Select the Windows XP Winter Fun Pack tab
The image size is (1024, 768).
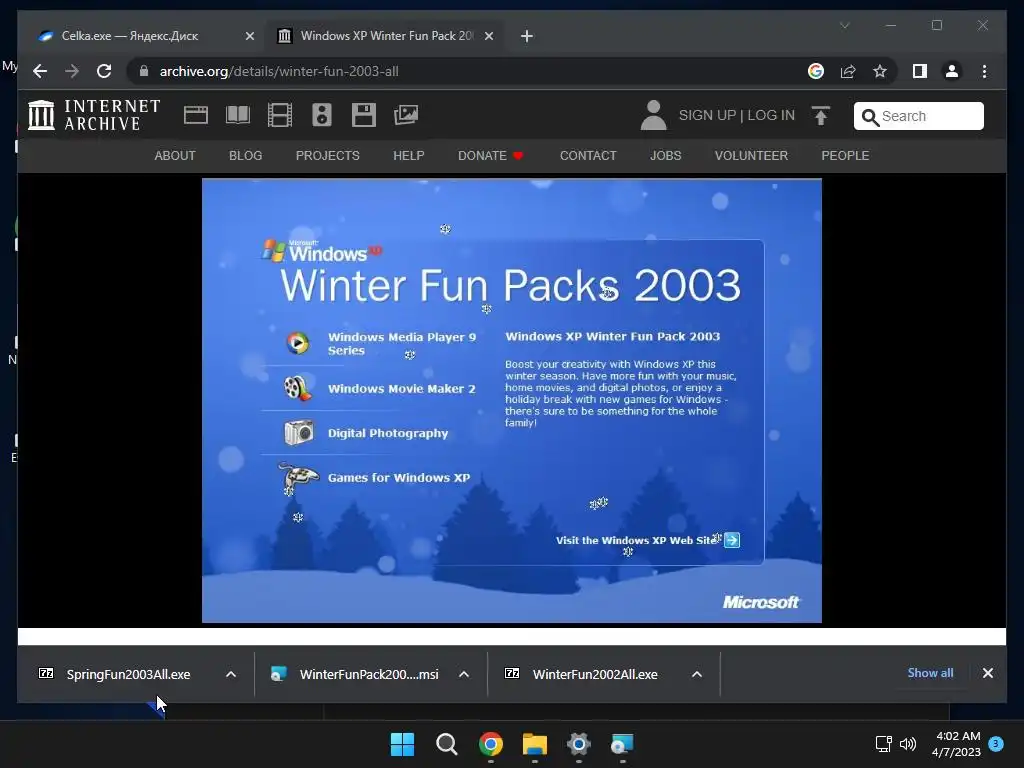(x=384, y=36)
